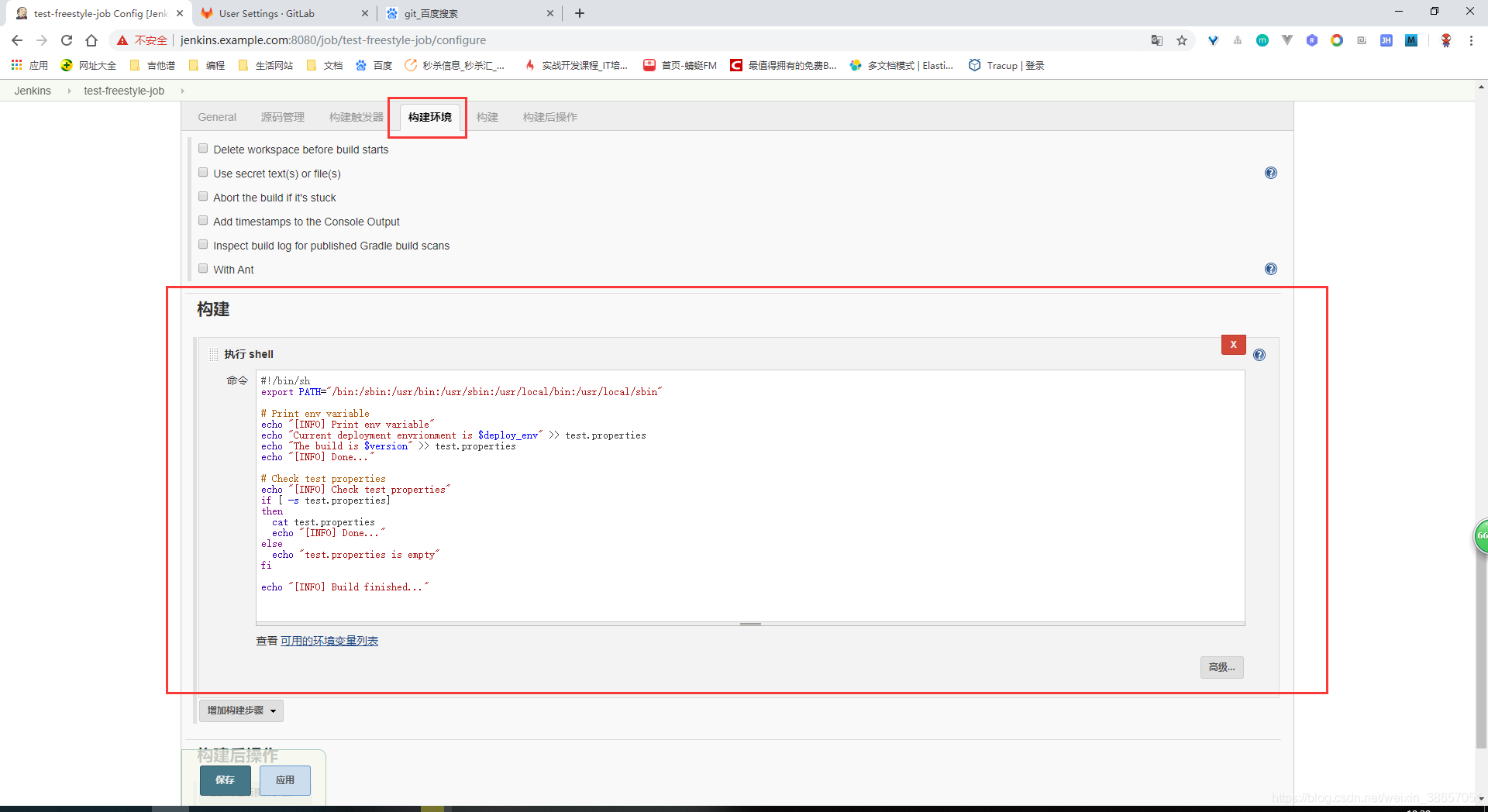Click the 保存 save button

(x=225, y=780)
